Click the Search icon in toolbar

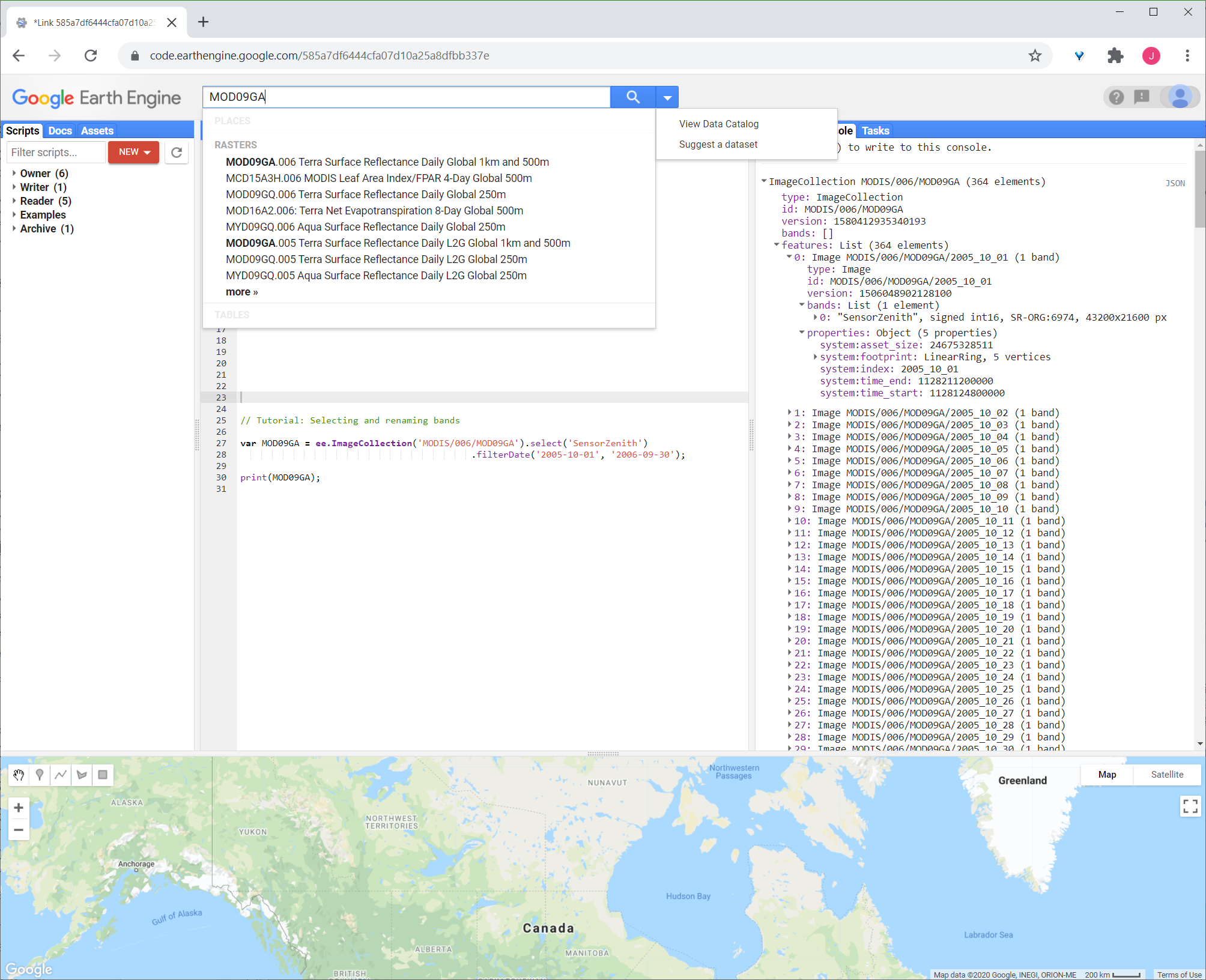(x=634, y=97)
